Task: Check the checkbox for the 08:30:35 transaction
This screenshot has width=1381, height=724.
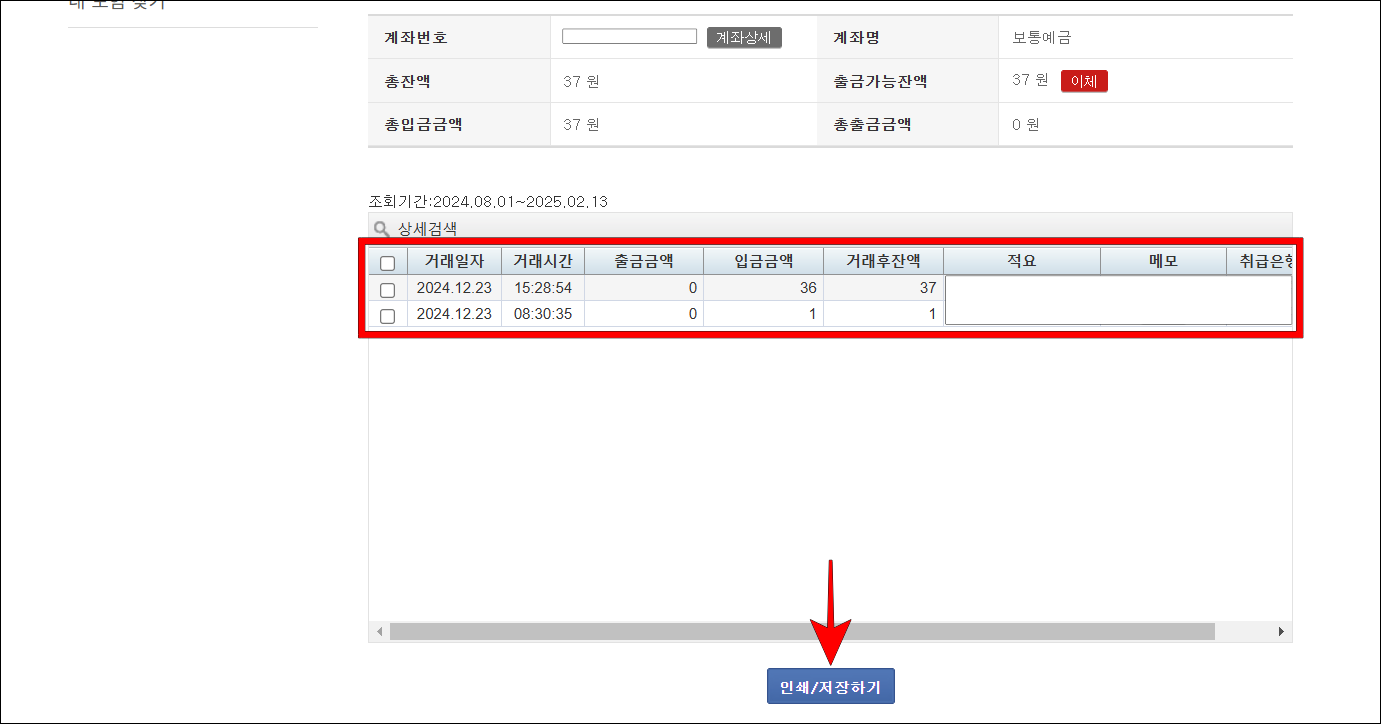Action: (x=387, y=314)
